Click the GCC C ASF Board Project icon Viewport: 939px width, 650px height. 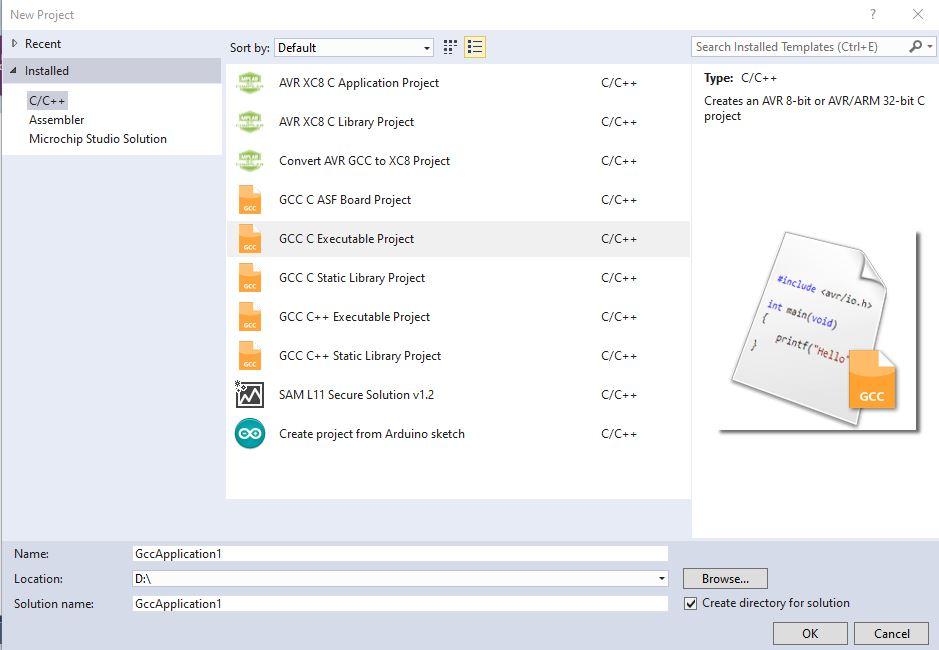click(250, 199)
